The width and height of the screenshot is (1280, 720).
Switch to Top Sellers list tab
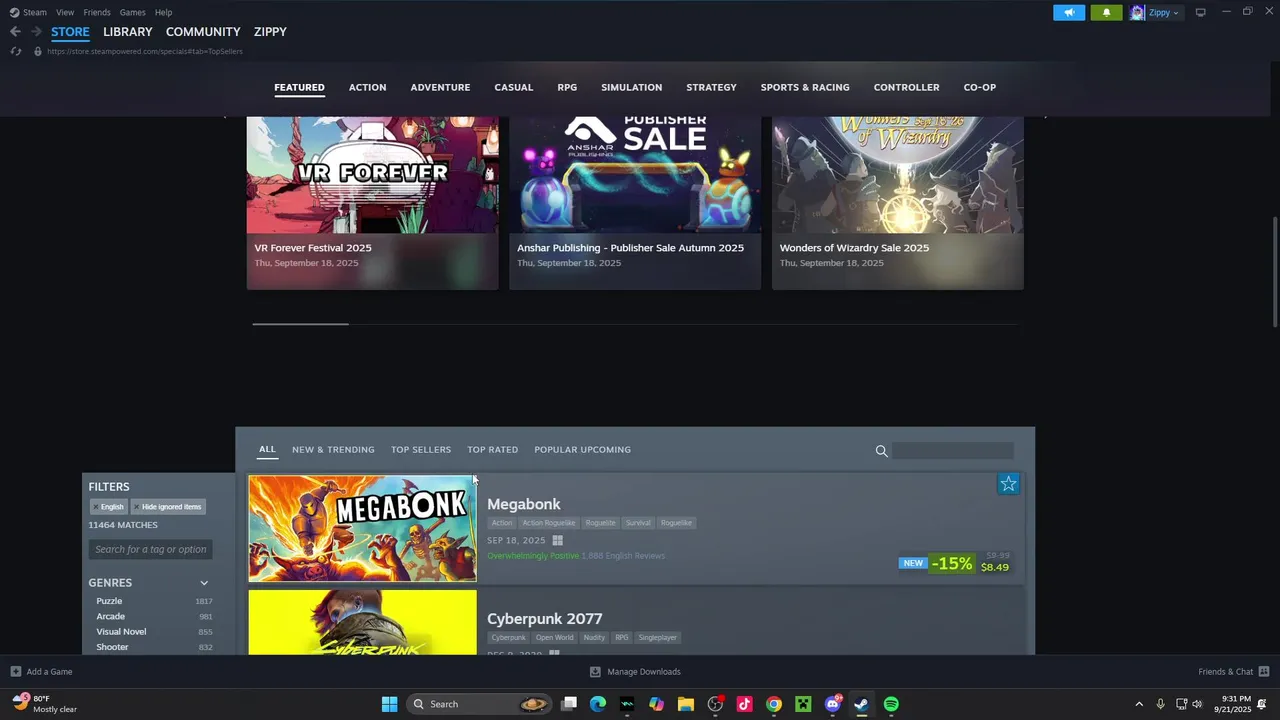[x=421, y=450]
